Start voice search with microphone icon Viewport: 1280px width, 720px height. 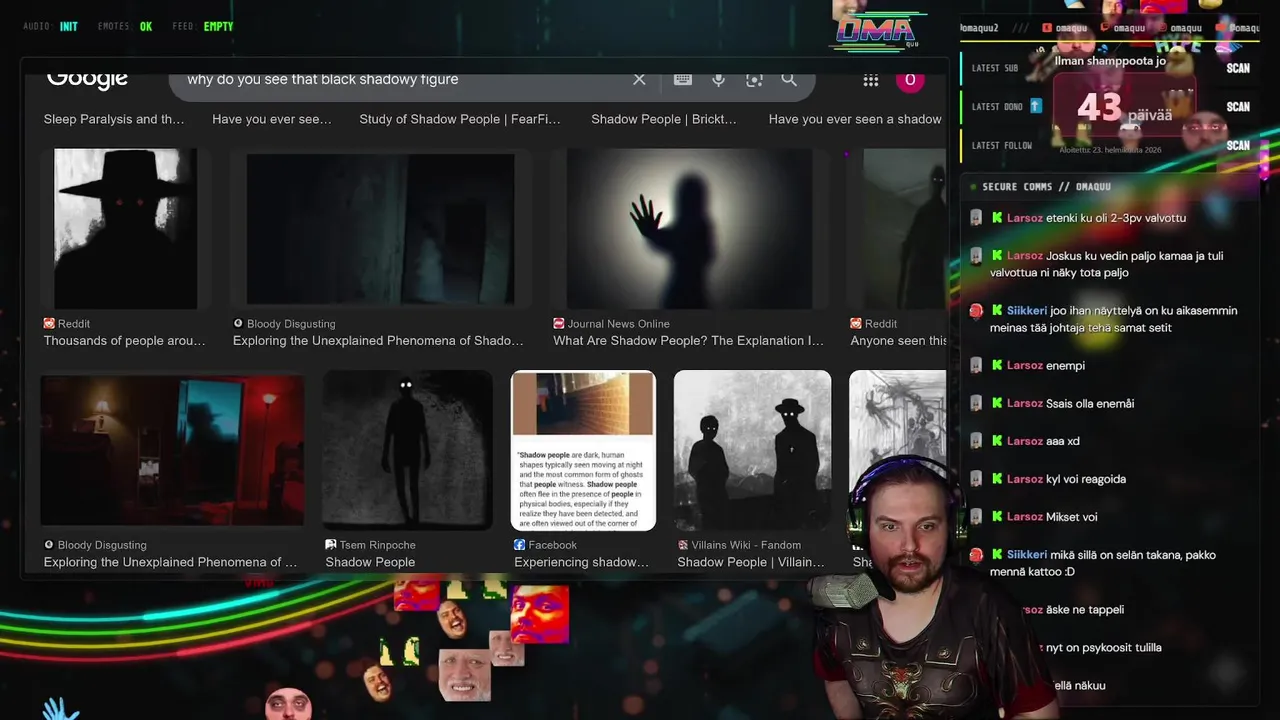[718, 79]
